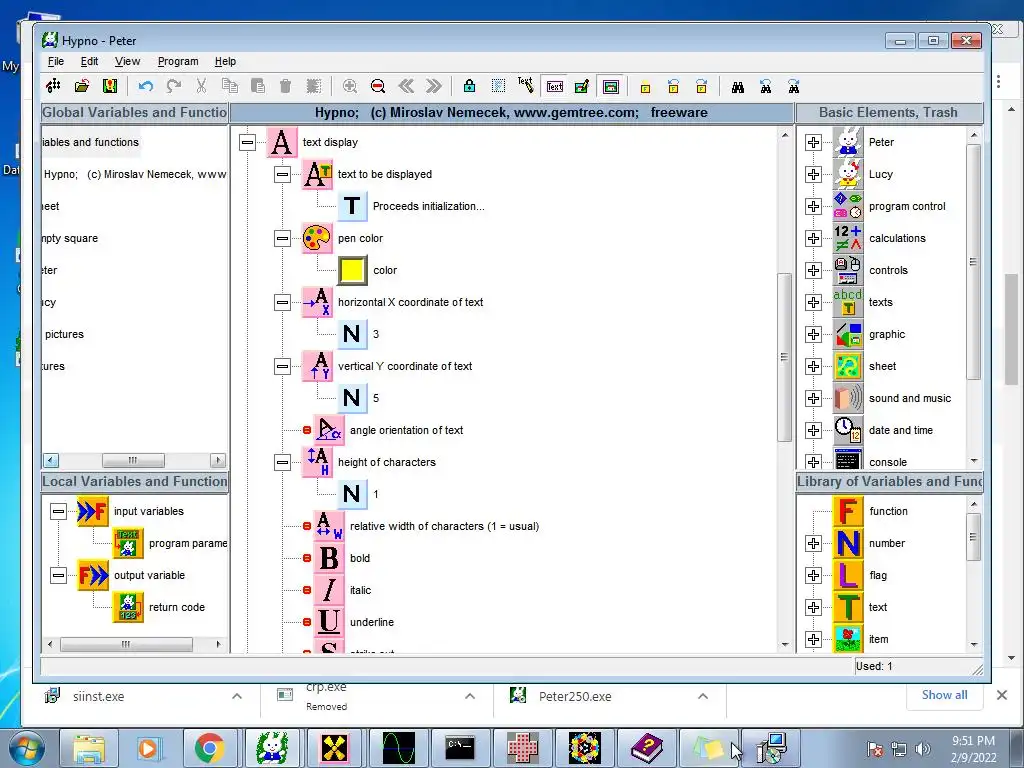
Task: Toggle red marker beside underline item
Action: pyautogui.click(x=307, y=622)
